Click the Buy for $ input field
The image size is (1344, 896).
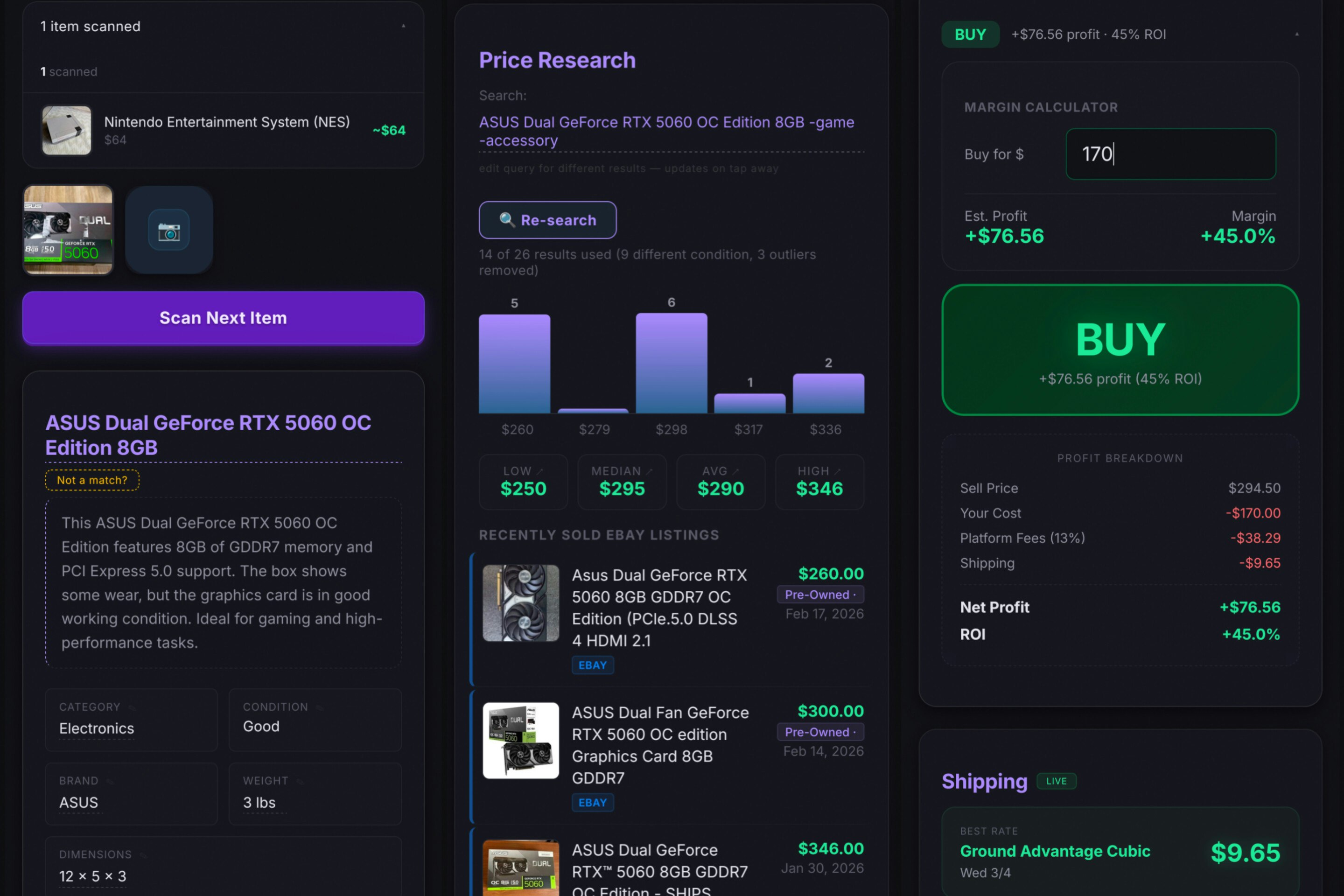click(x=1170, y=154)
